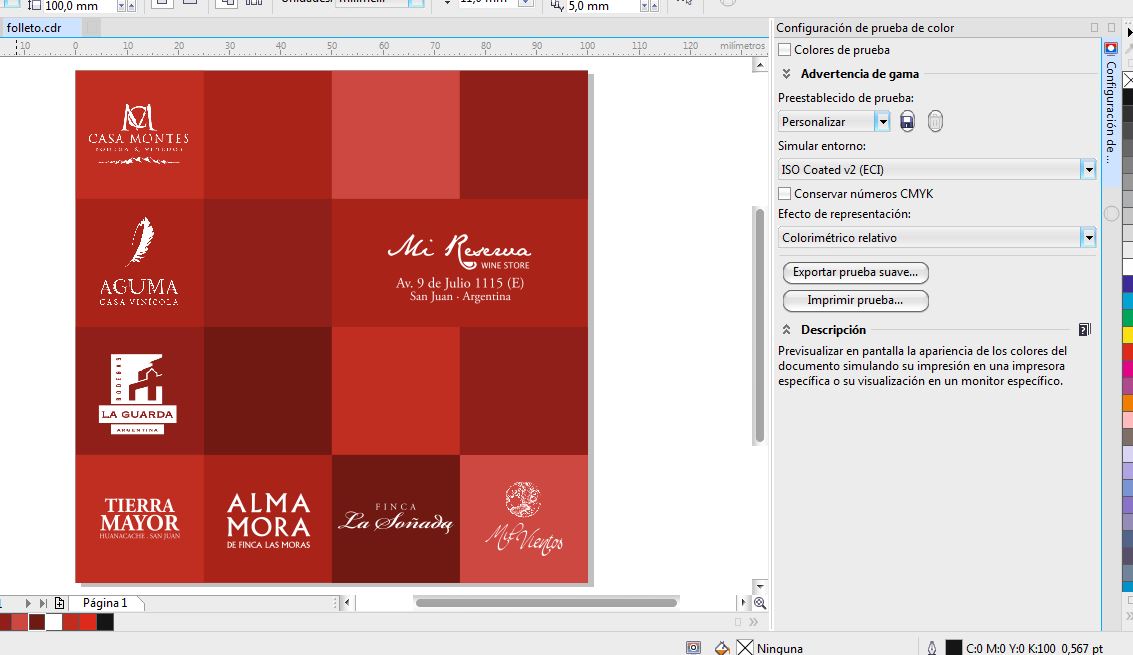The width and height of the screenshot is (1133, 655).
Task: Click the scroll down arrow of the vertical scrollbar
Action: click(759, 586)
